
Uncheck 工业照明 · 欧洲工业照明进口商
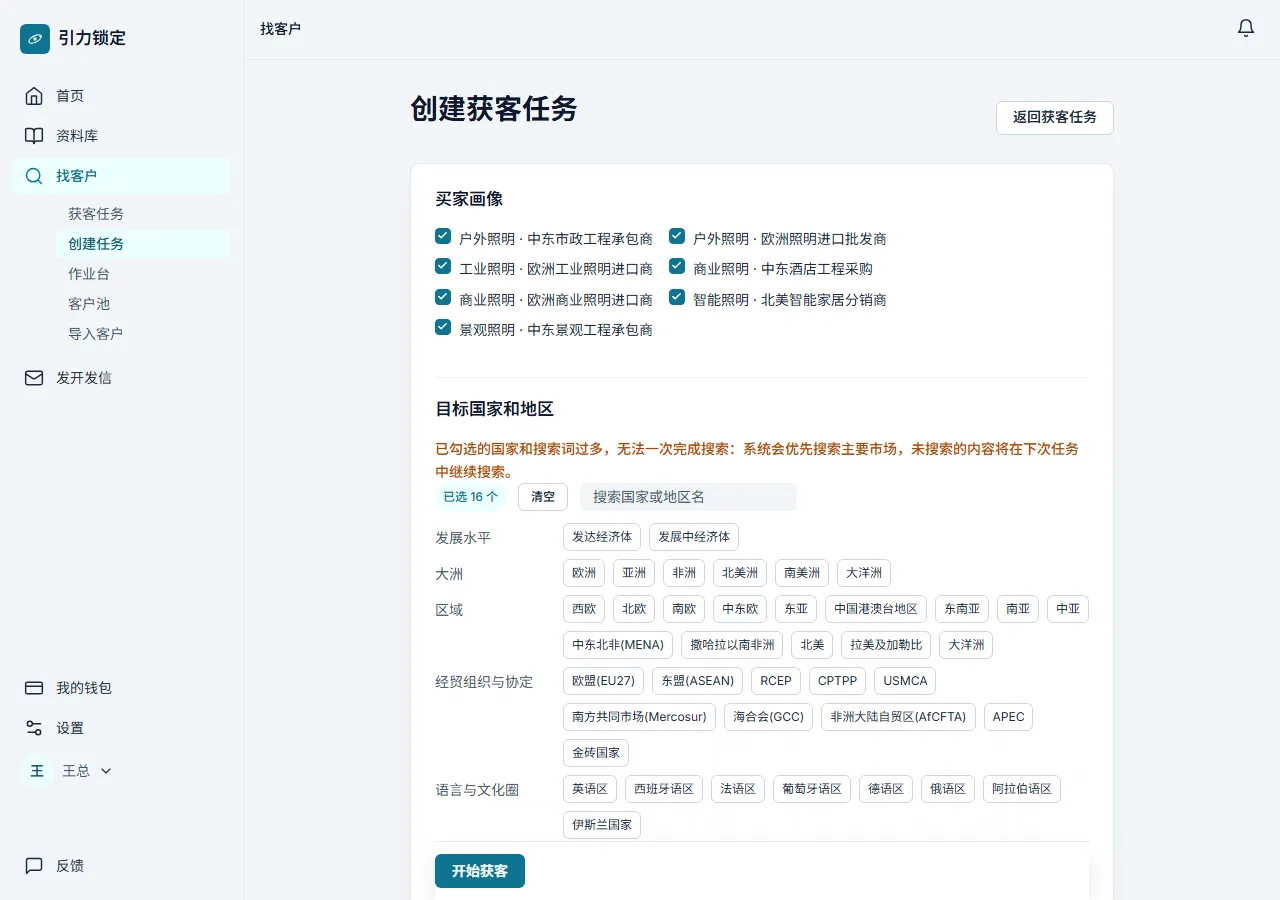point(443,266)
